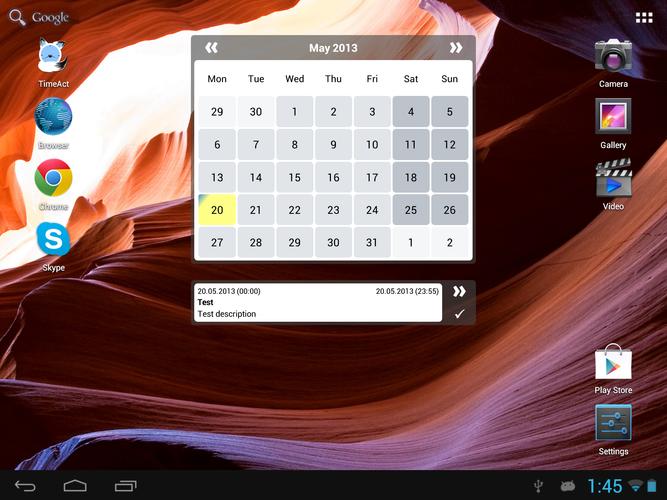The height and width of the screenshot is (500, 667).
Task: Select today's highlighted date 20
Action: pyautogui.click(x=217, y=210)
